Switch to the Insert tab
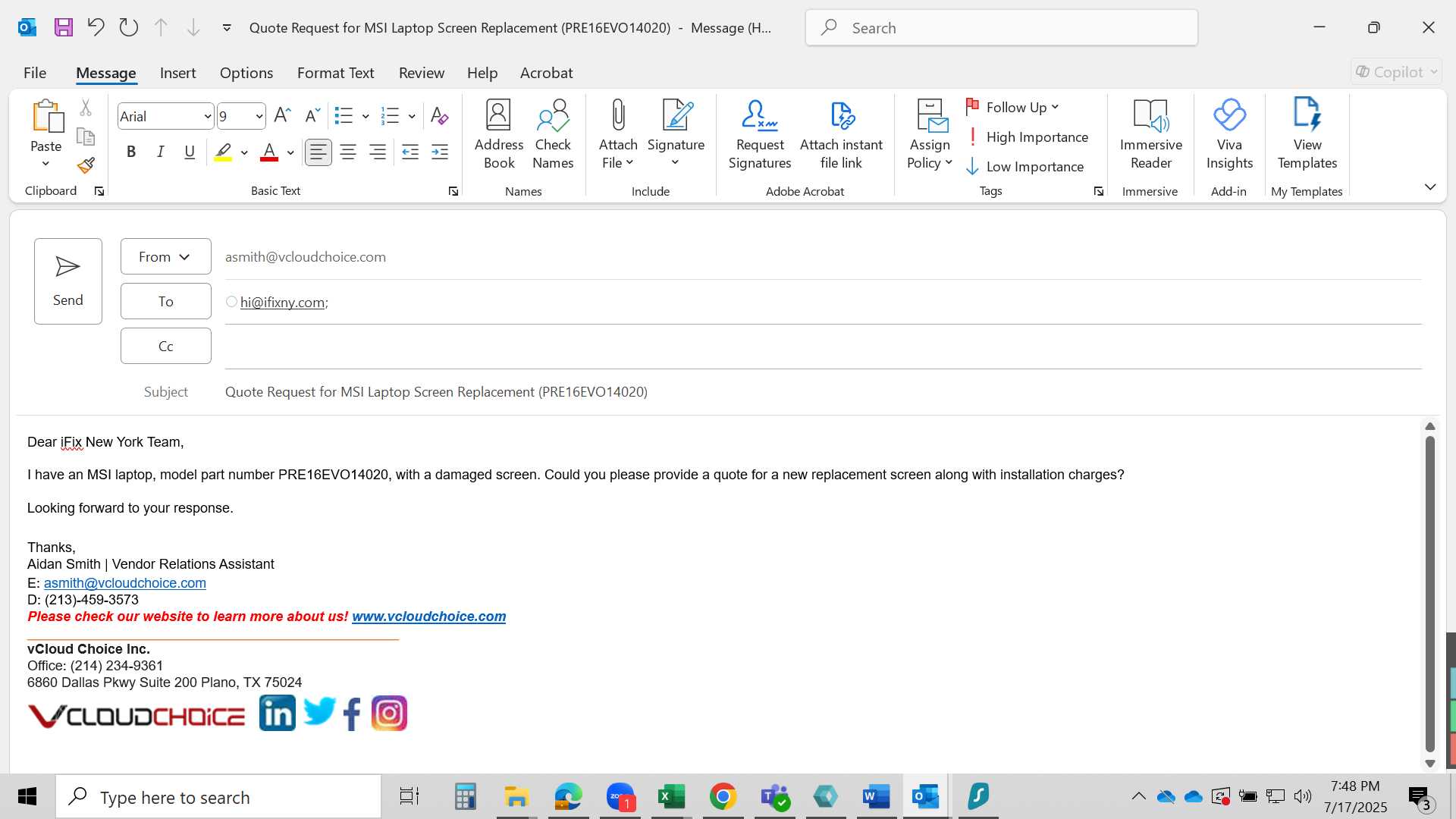1456x819 pixels. point(178,73)
